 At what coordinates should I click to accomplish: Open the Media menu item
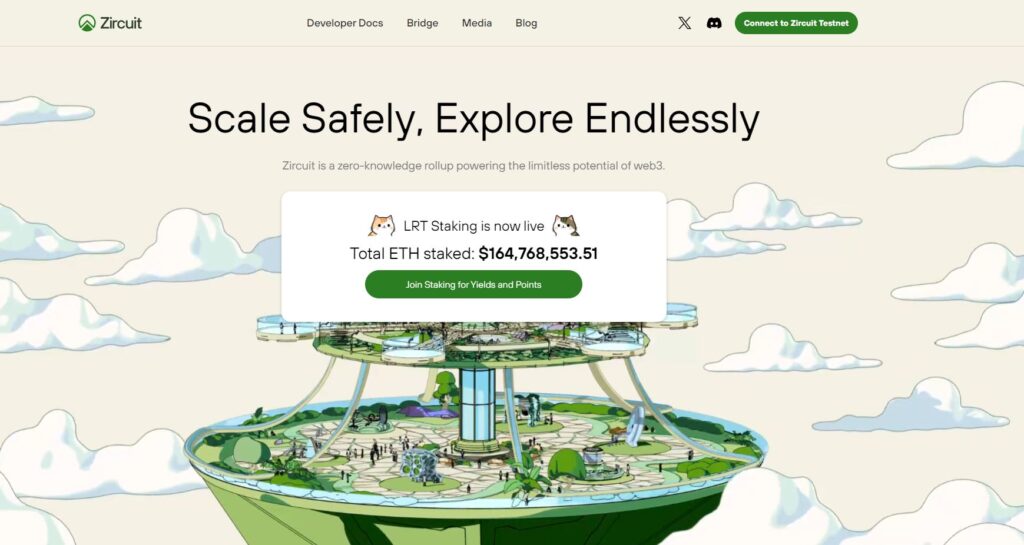click(x=477, y=23)
